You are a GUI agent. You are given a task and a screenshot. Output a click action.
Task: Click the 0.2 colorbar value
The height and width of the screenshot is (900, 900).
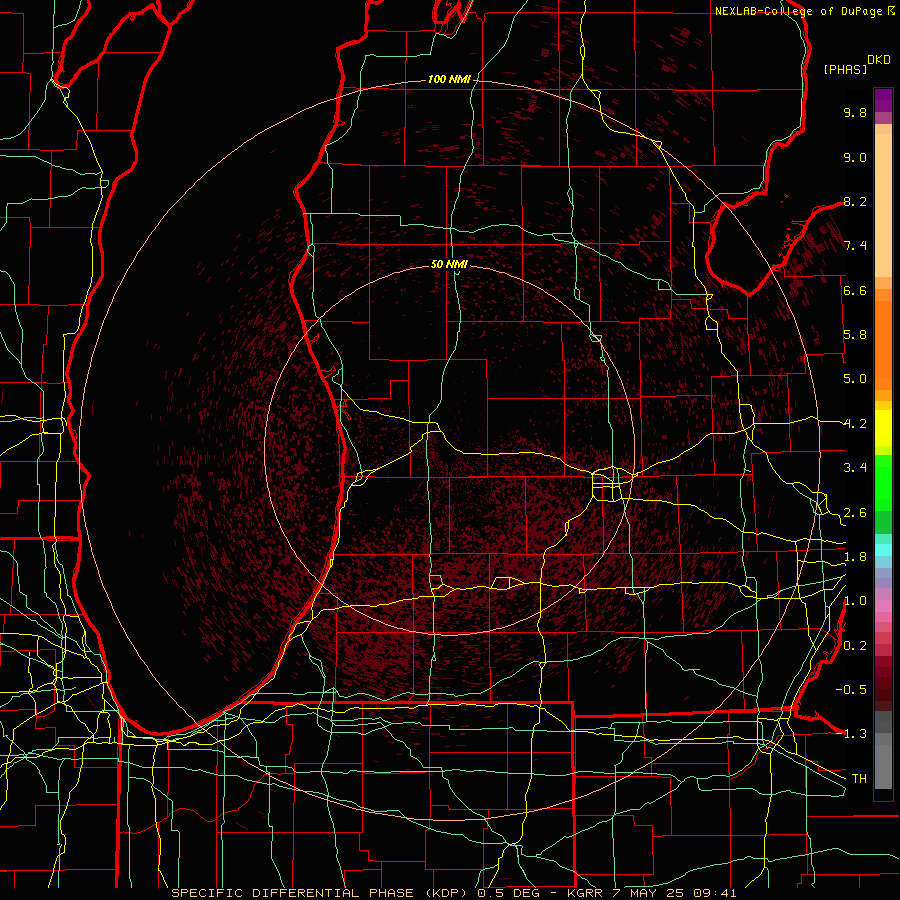(855, 646)
